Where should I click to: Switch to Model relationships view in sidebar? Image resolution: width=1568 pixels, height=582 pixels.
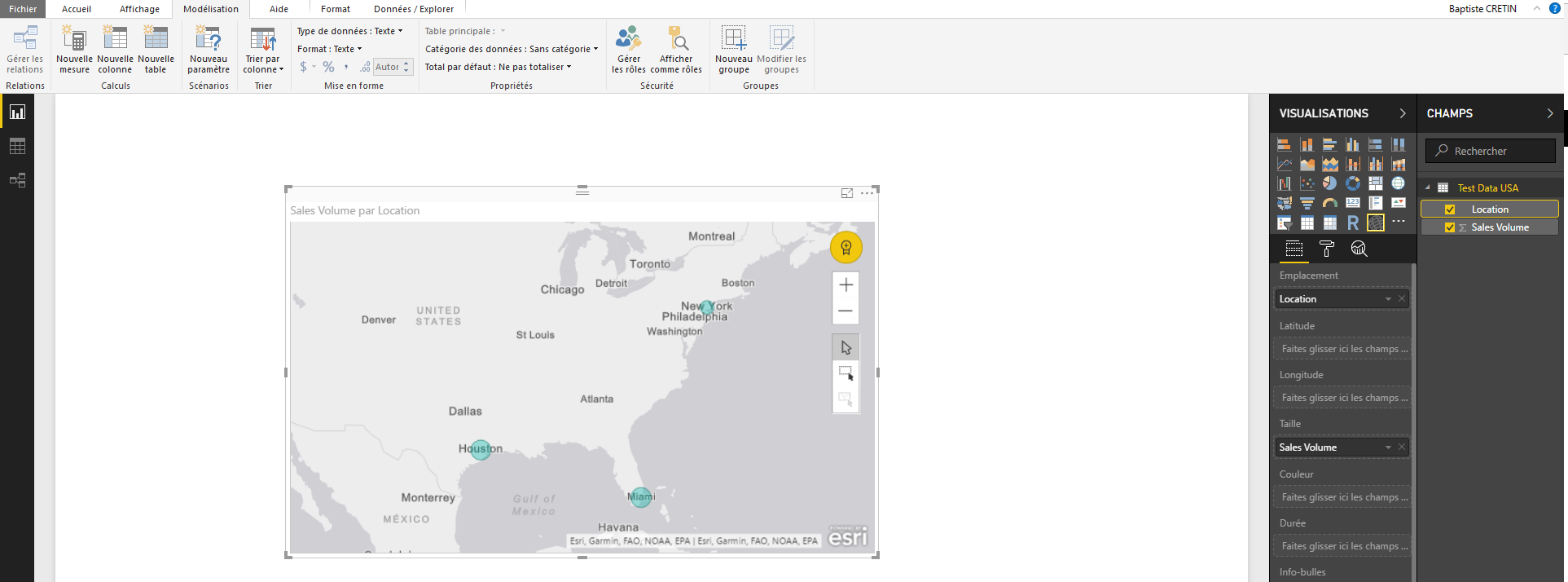coord(17,180)
